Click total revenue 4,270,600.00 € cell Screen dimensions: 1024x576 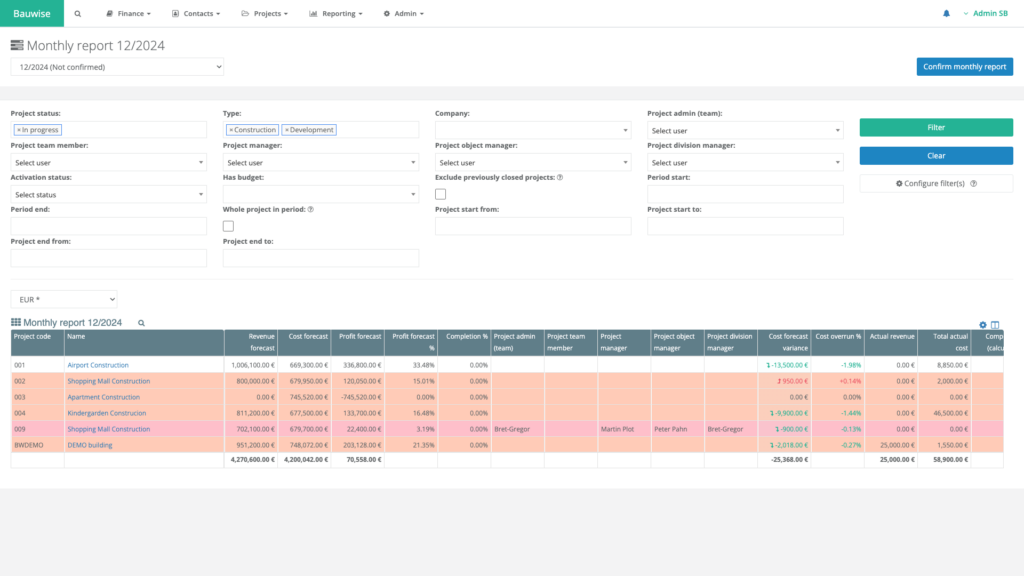251,460
